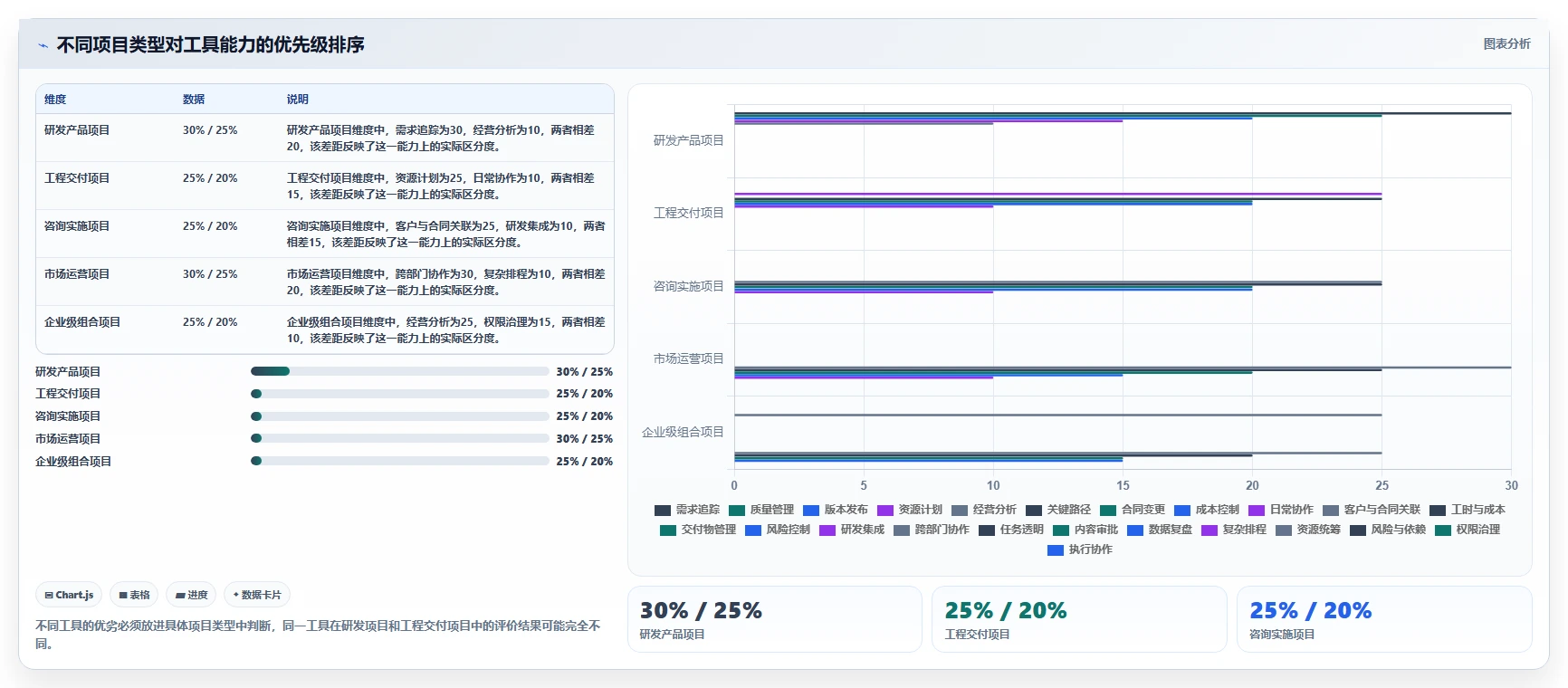Toggle the 需求追踪 legend series
The height and width of the screenshot is (688, 1568).
pos(687,510)
